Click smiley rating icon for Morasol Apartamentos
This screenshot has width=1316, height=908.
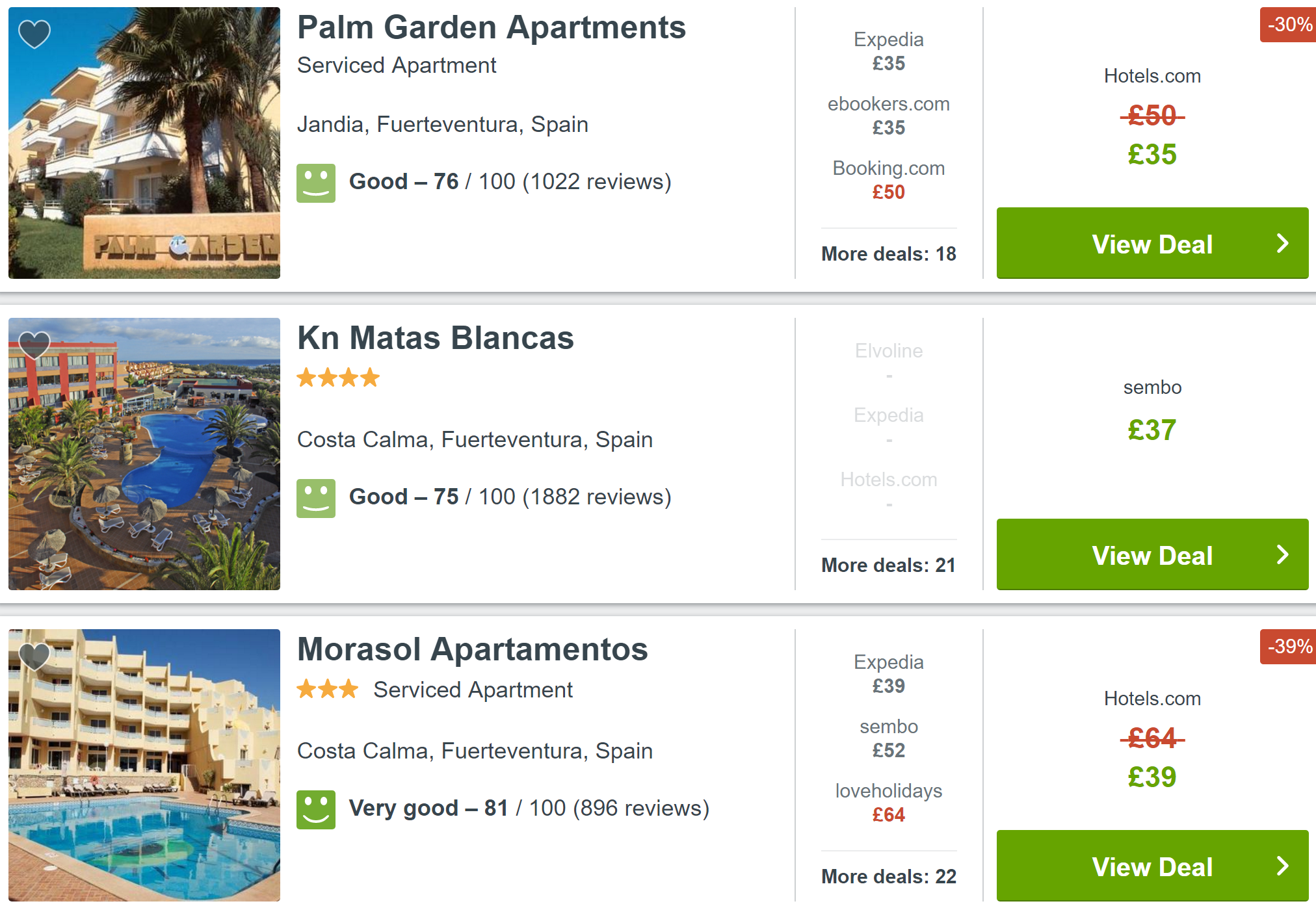(x=316, y=809)
